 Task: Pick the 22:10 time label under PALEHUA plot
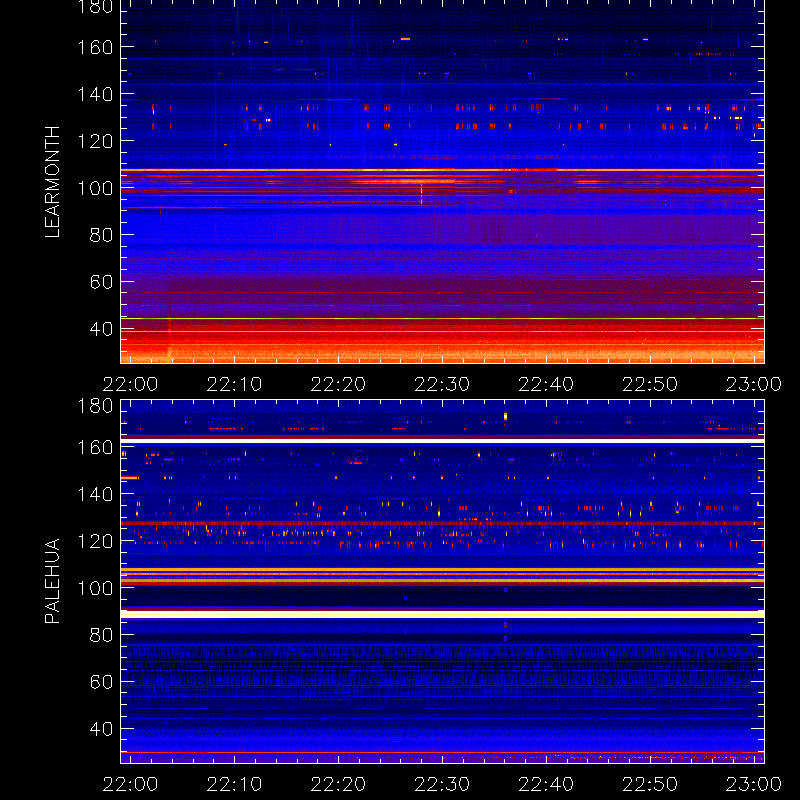click(234, 784)
